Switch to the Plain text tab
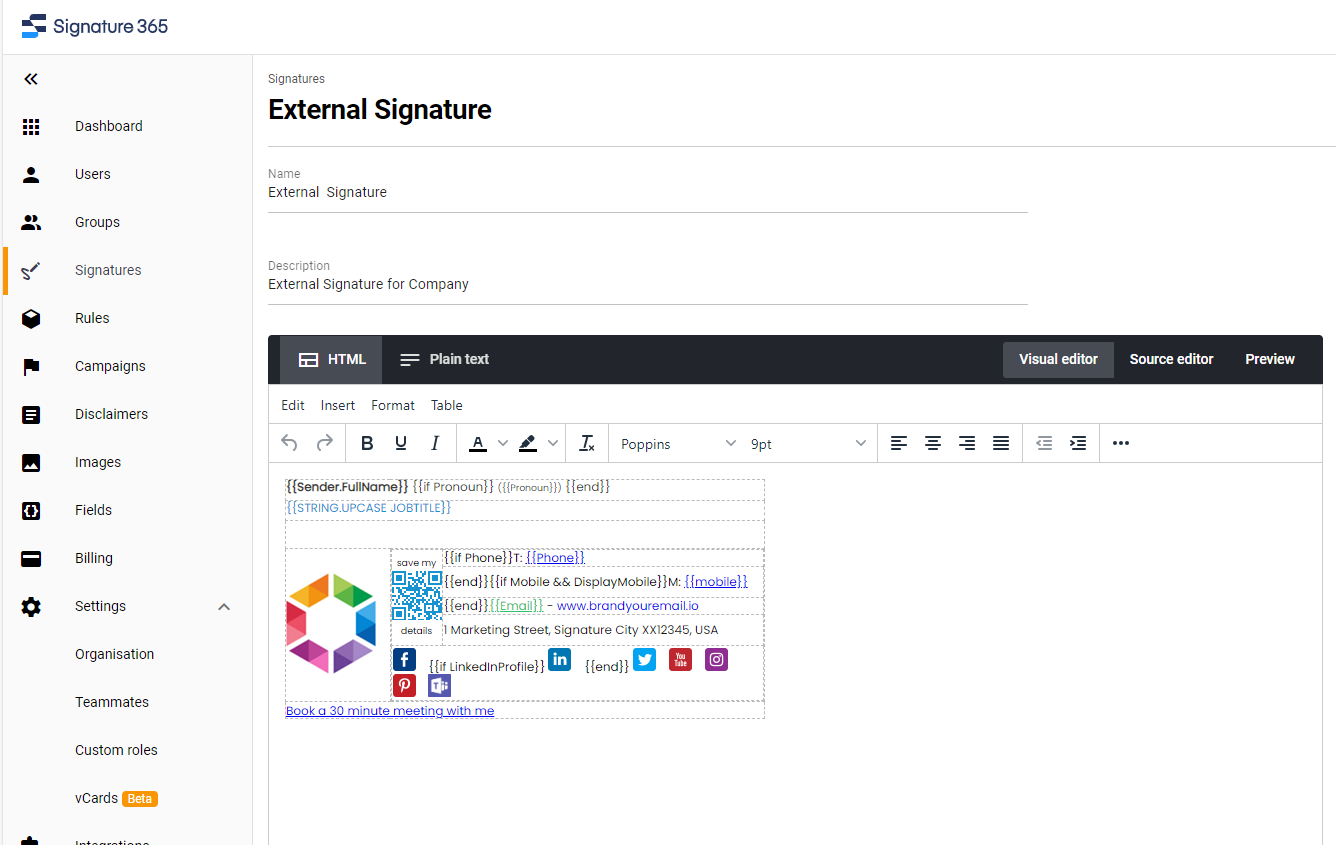Screen dimensions: 1336x845 pyautogui.click(x=444, y=359)
